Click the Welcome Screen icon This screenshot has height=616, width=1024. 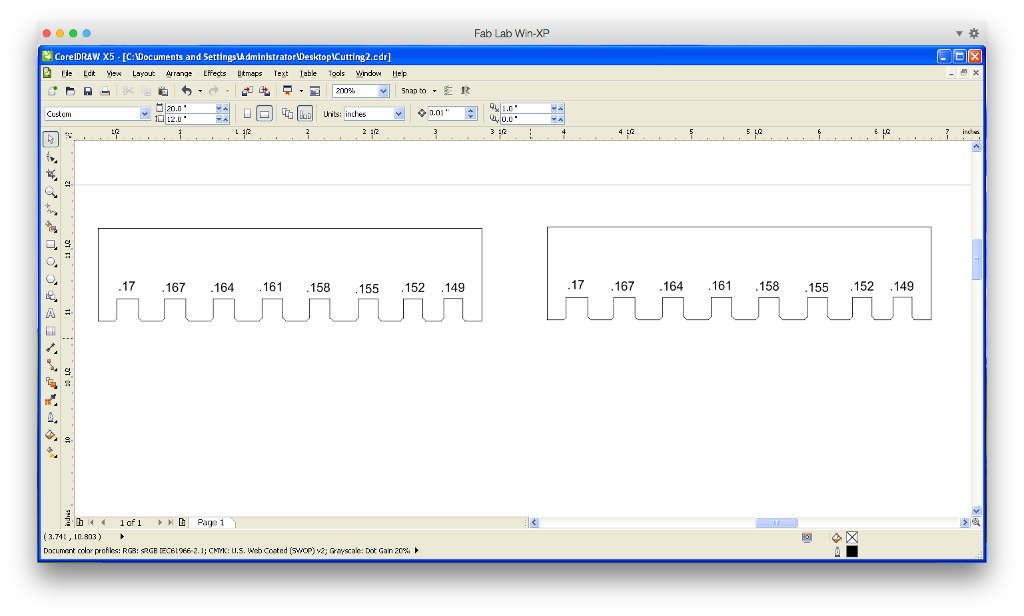tap(315, 91)
